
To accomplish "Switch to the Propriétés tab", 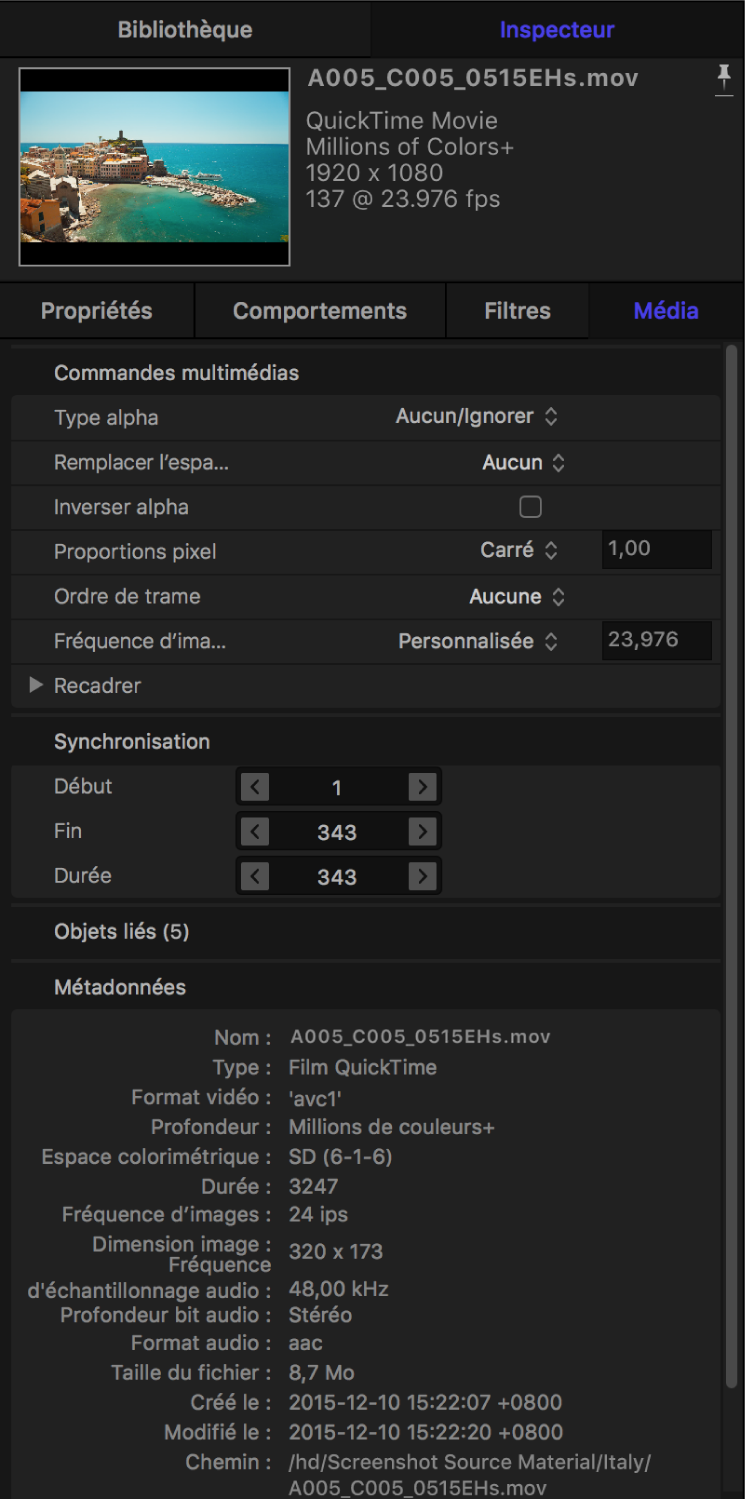I will tap(97, 311).
